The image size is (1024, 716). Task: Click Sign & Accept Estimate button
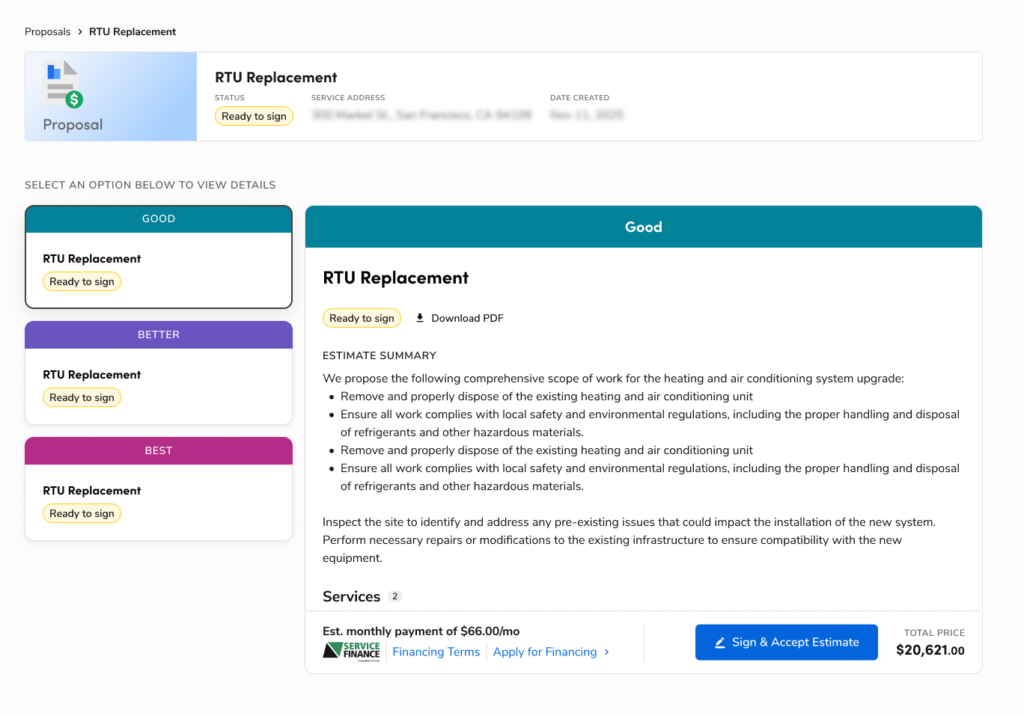(786, 642)
